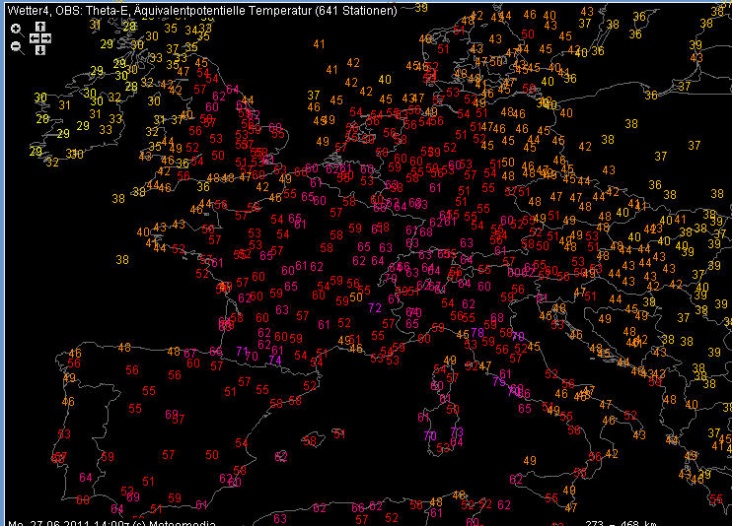Click the date timestamp in the bottom-left corner
Viewport: 732px width, 526px height.
click(x=75, y=520)
